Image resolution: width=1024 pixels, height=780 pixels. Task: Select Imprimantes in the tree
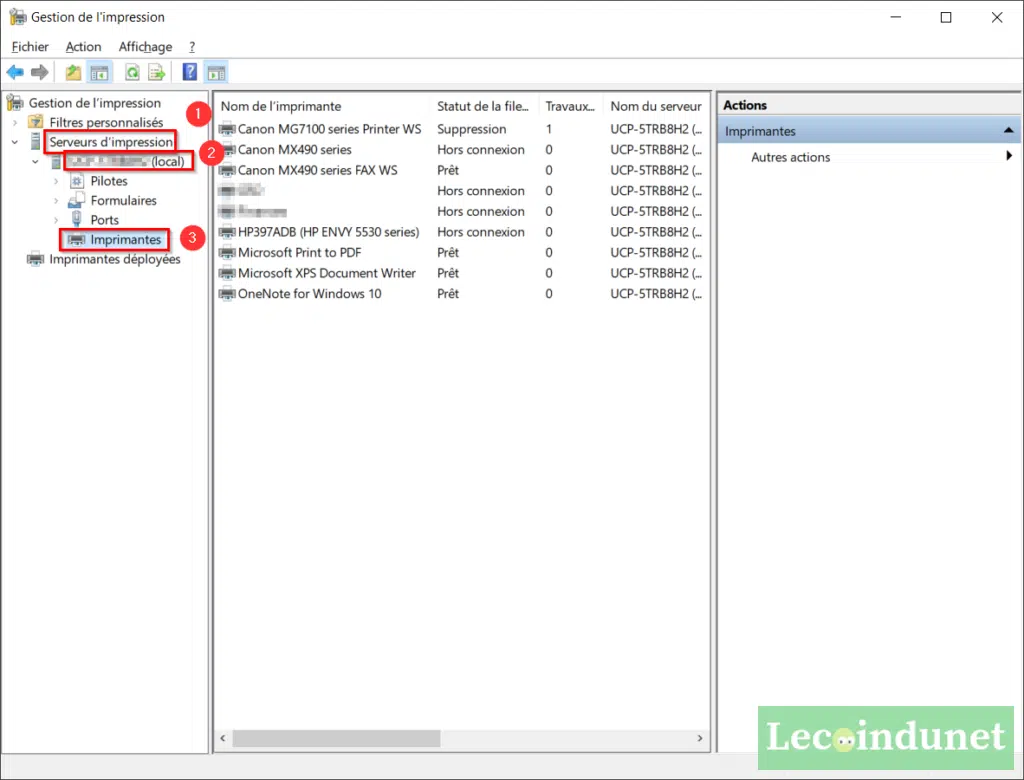[125, 240]
